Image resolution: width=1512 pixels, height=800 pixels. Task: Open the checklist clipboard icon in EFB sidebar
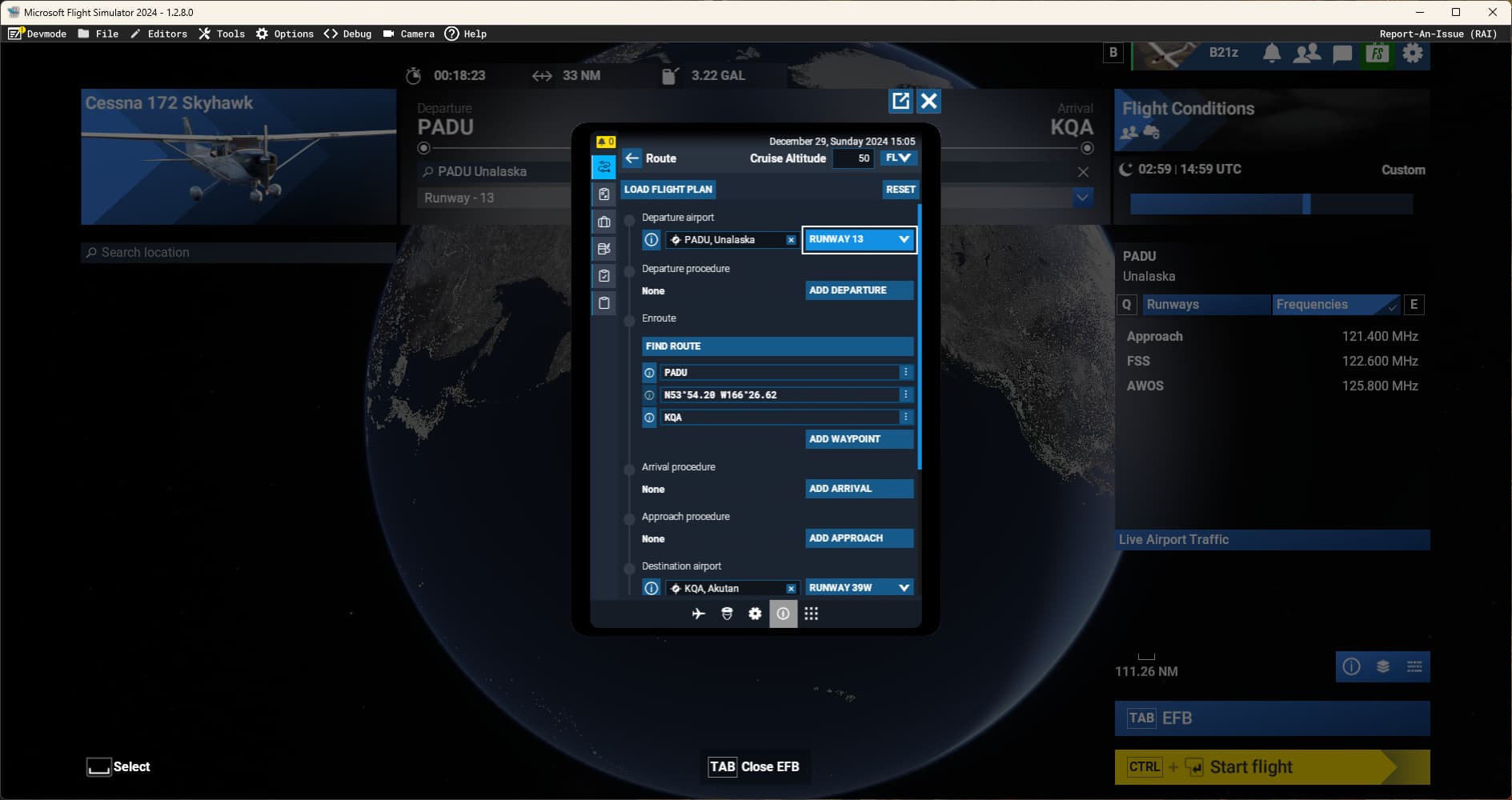tap(604, 276)
